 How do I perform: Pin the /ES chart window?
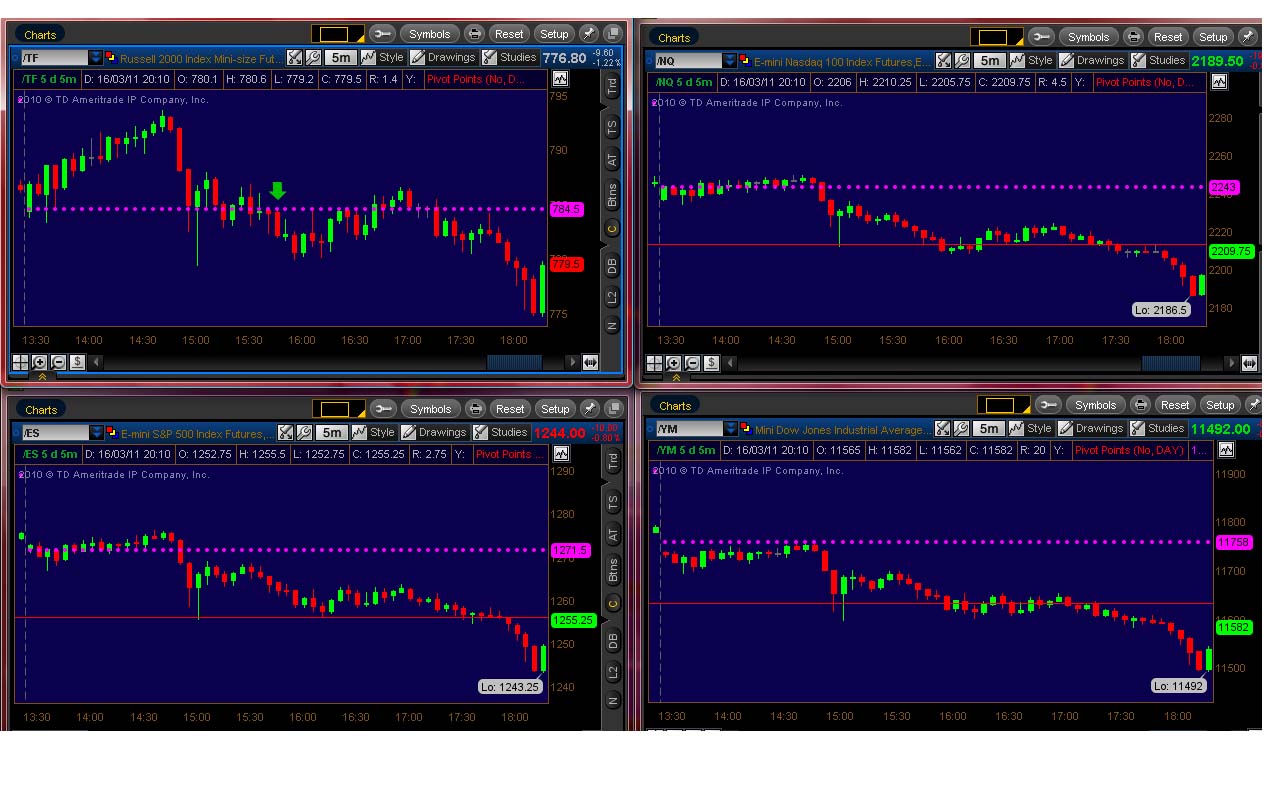click(x=589, y=409)
